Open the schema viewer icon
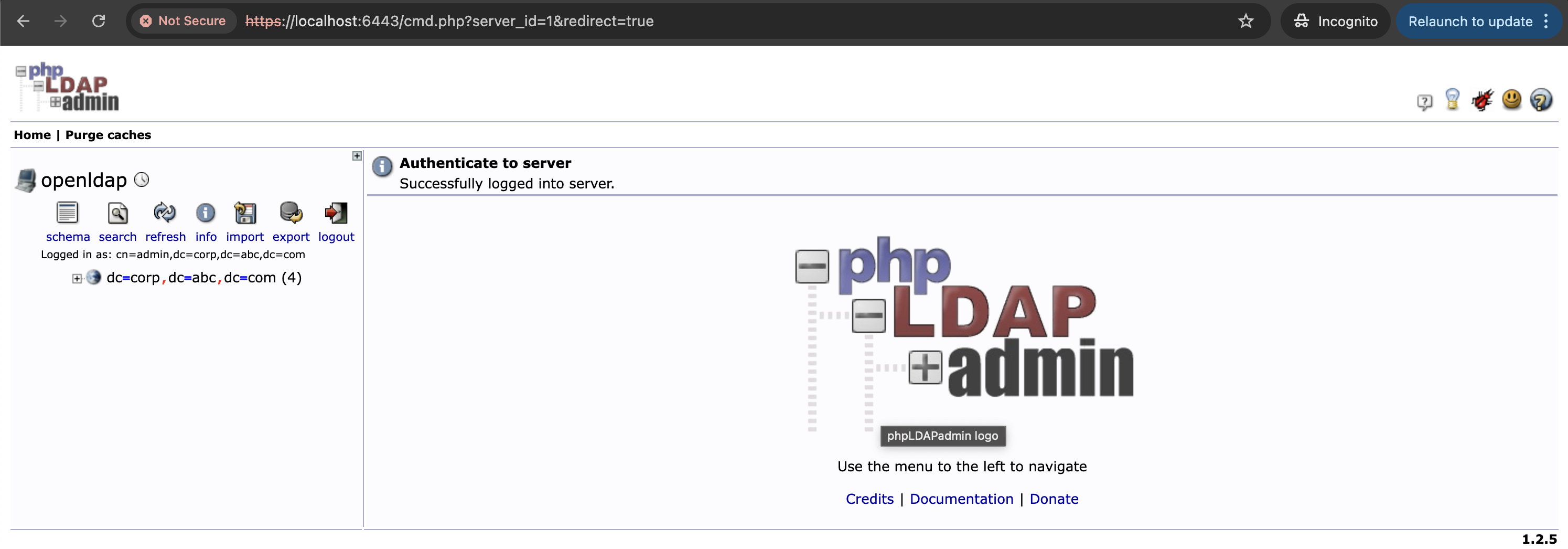Screen dimensions: 1568x549 (x=68, y=213)
